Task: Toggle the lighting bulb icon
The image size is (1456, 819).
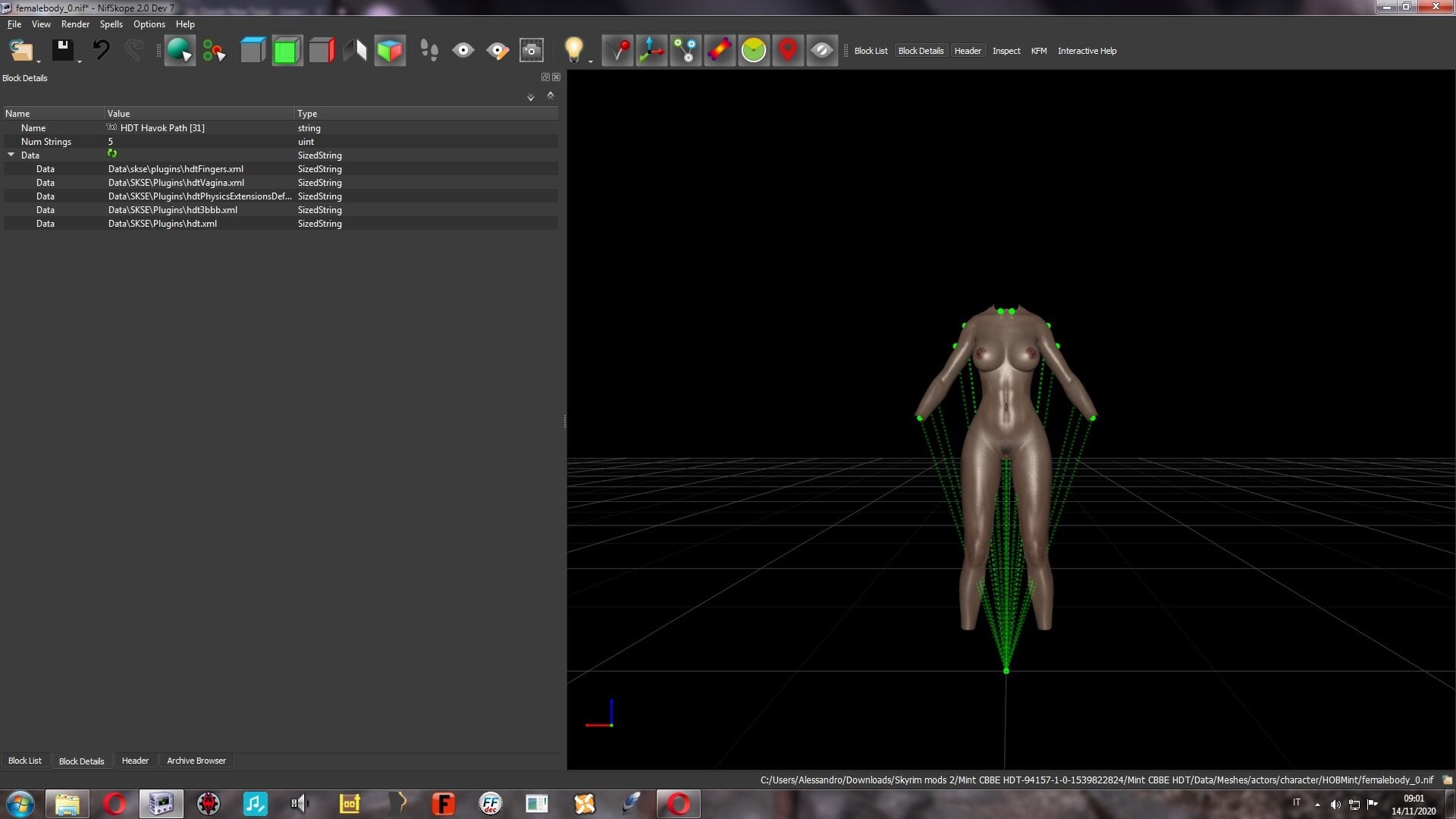Action: tap(574, 51)
